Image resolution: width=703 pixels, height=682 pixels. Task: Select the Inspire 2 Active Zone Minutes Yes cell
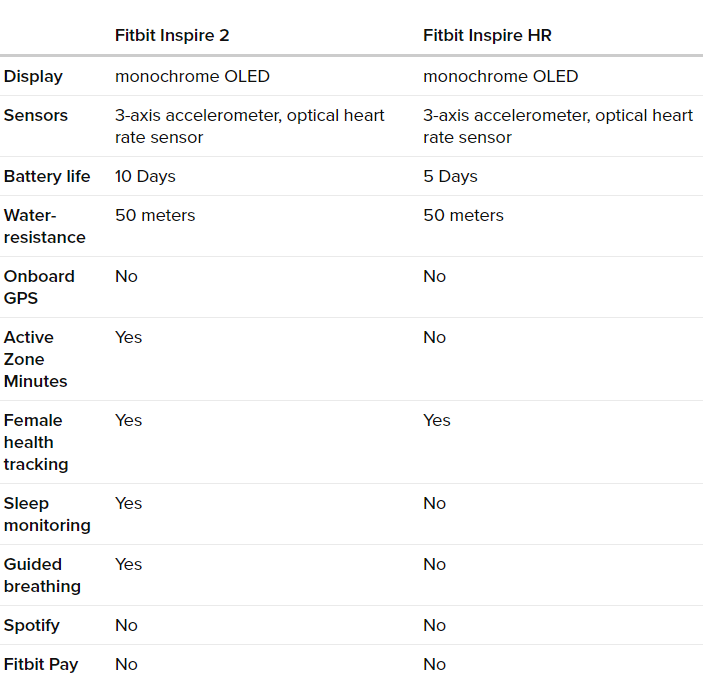pos(129,337)
